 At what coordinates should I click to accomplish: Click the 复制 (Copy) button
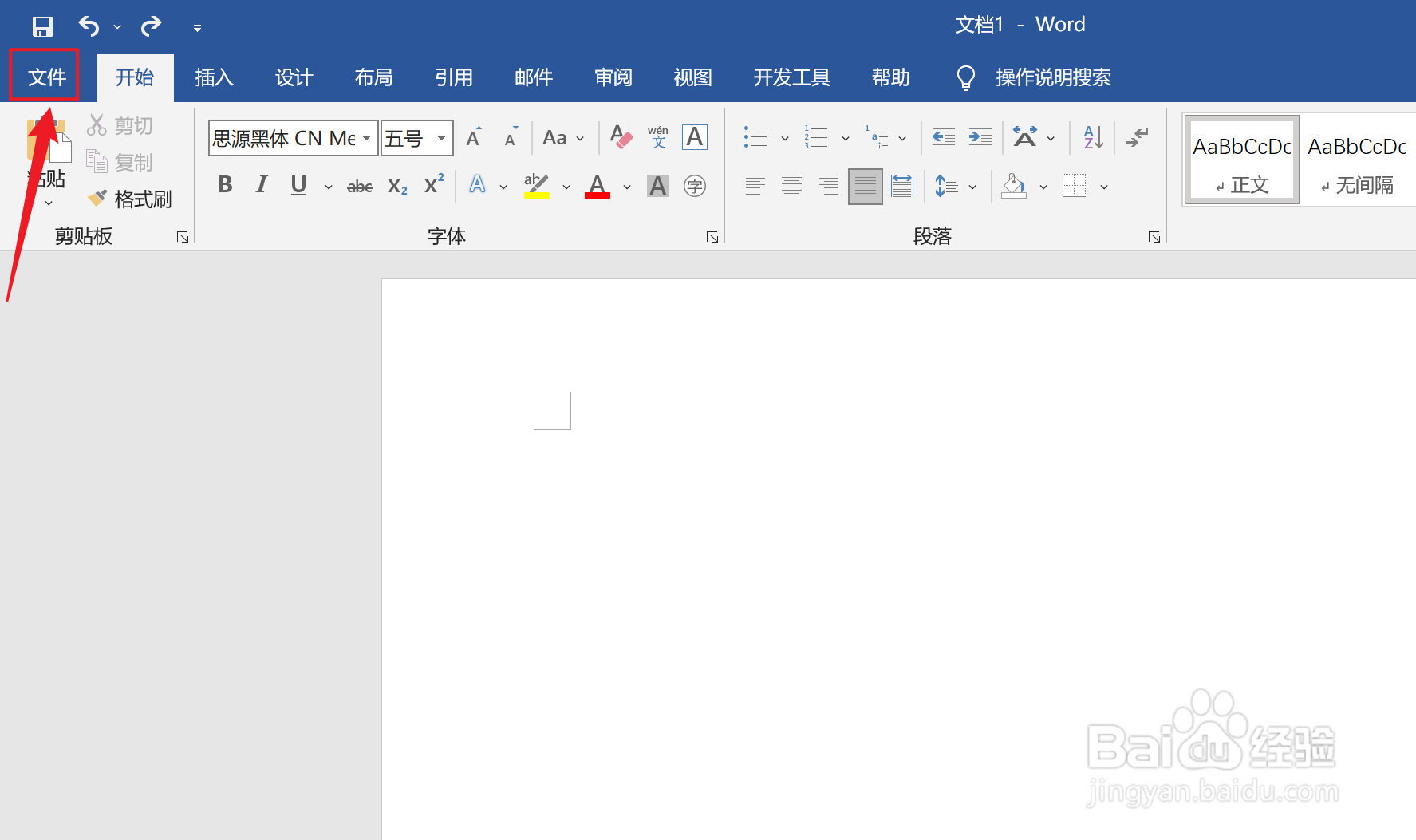(120, 162)
